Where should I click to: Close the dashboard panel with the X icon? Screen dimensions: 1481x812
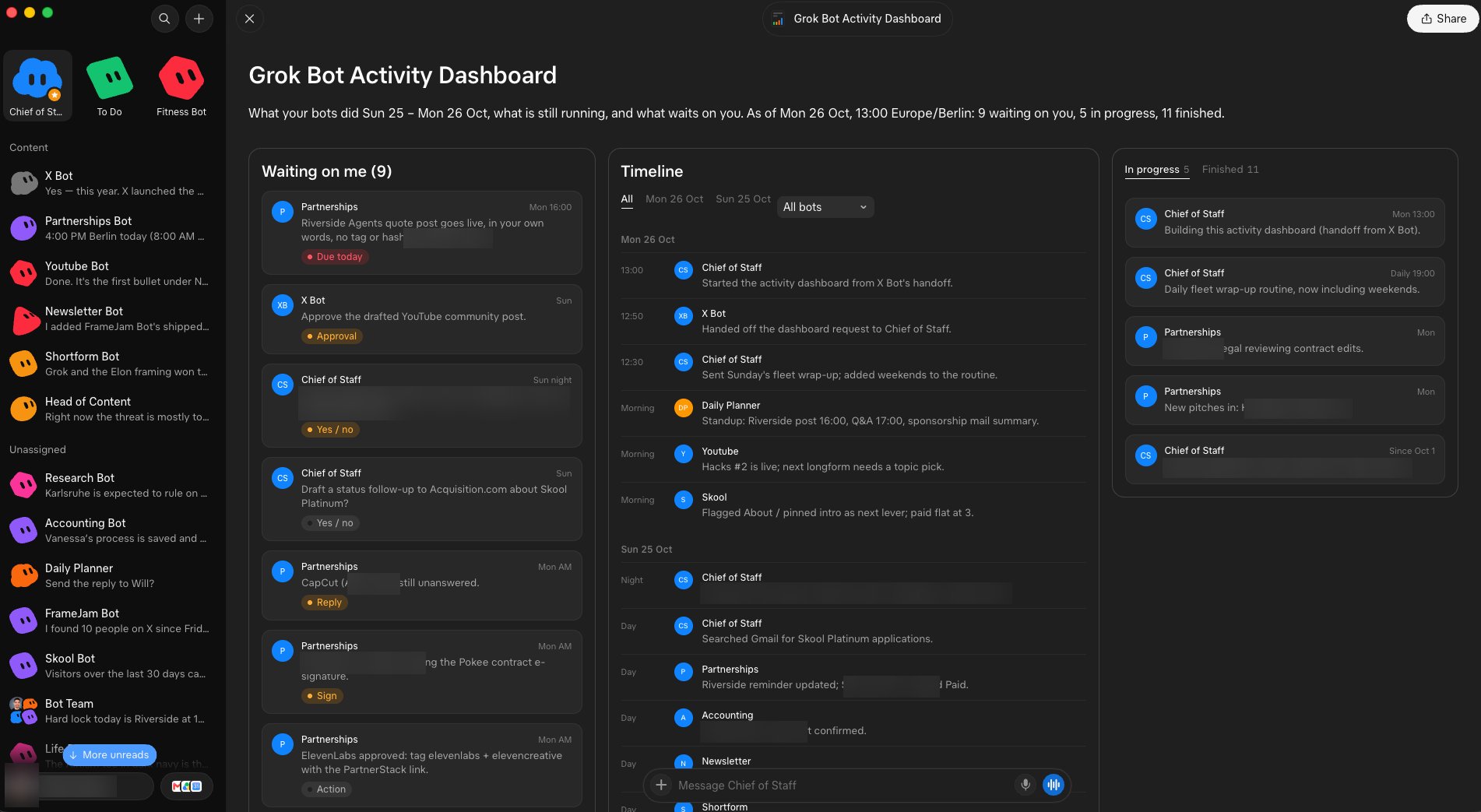coord(250,19)
